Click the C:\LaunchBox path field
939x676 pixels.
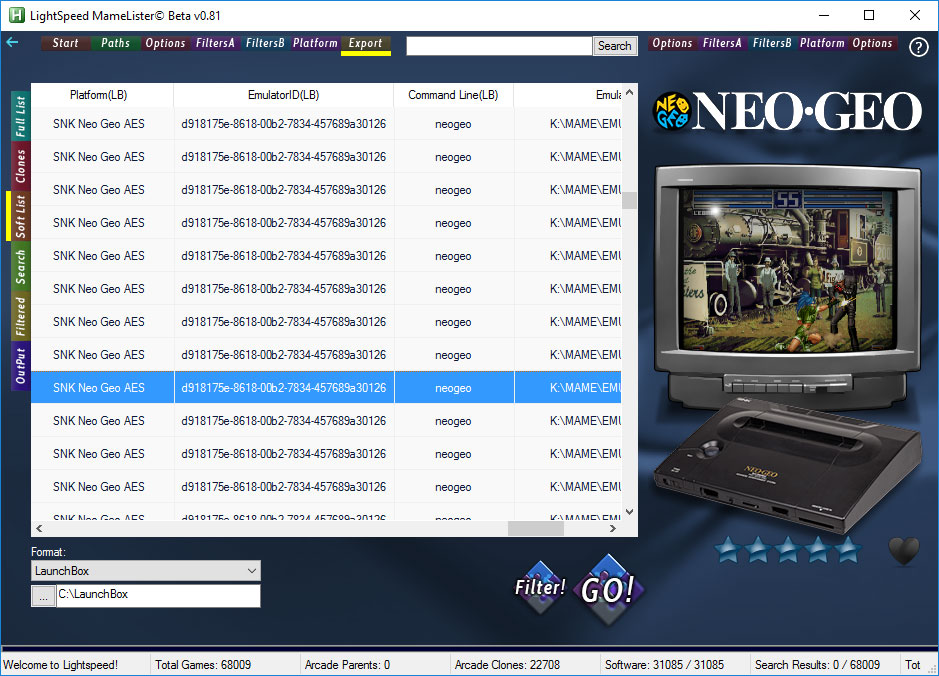(x=158, y=596)
